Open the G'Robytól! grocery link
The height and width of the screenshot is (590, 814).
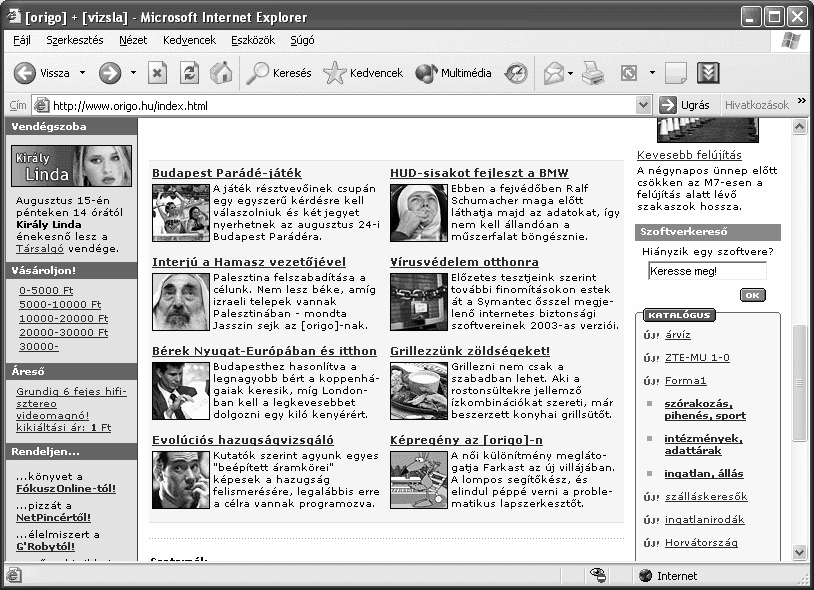(x=45, y=546)
